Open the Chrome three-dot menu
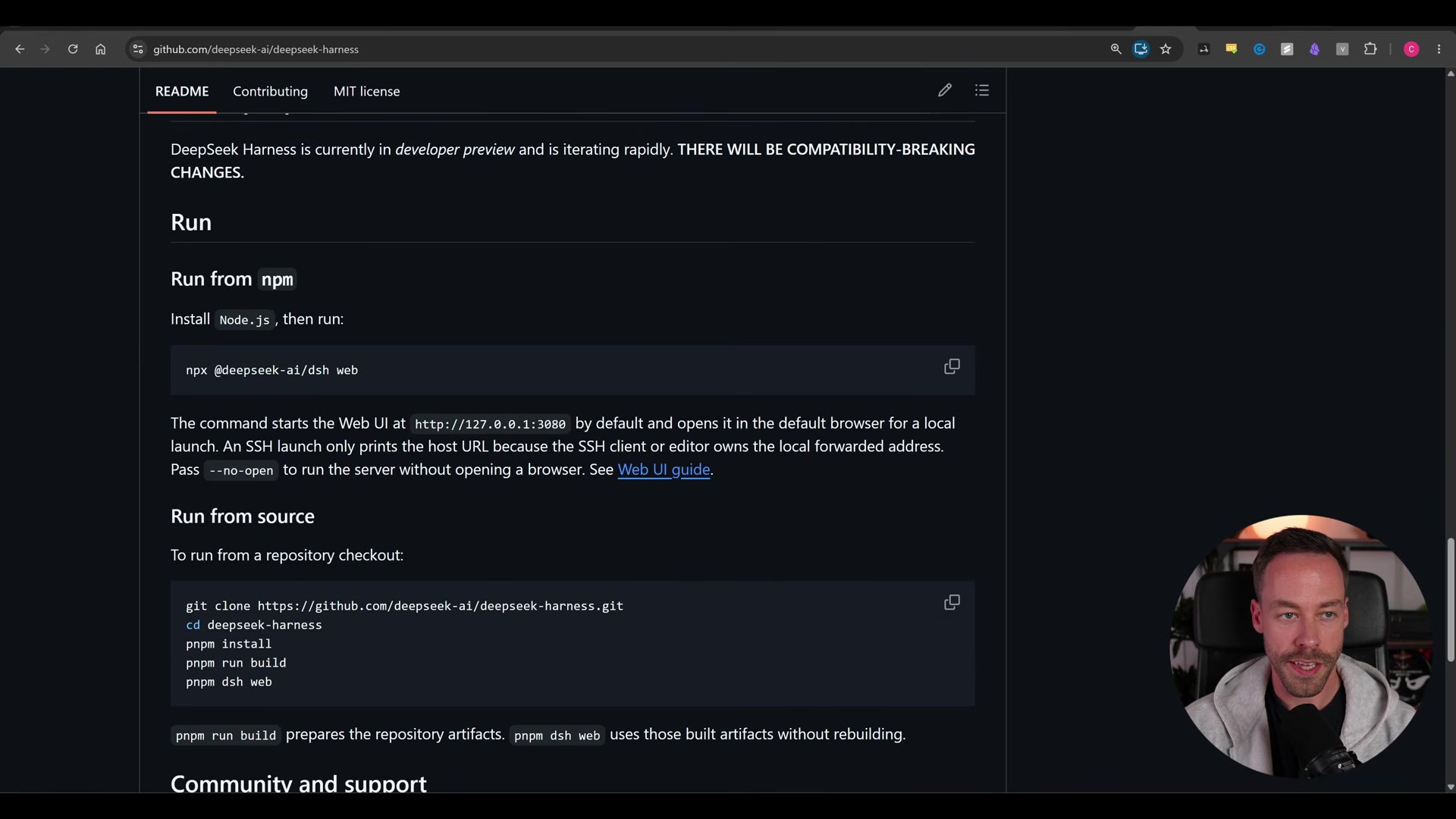 pos(1439,49)
